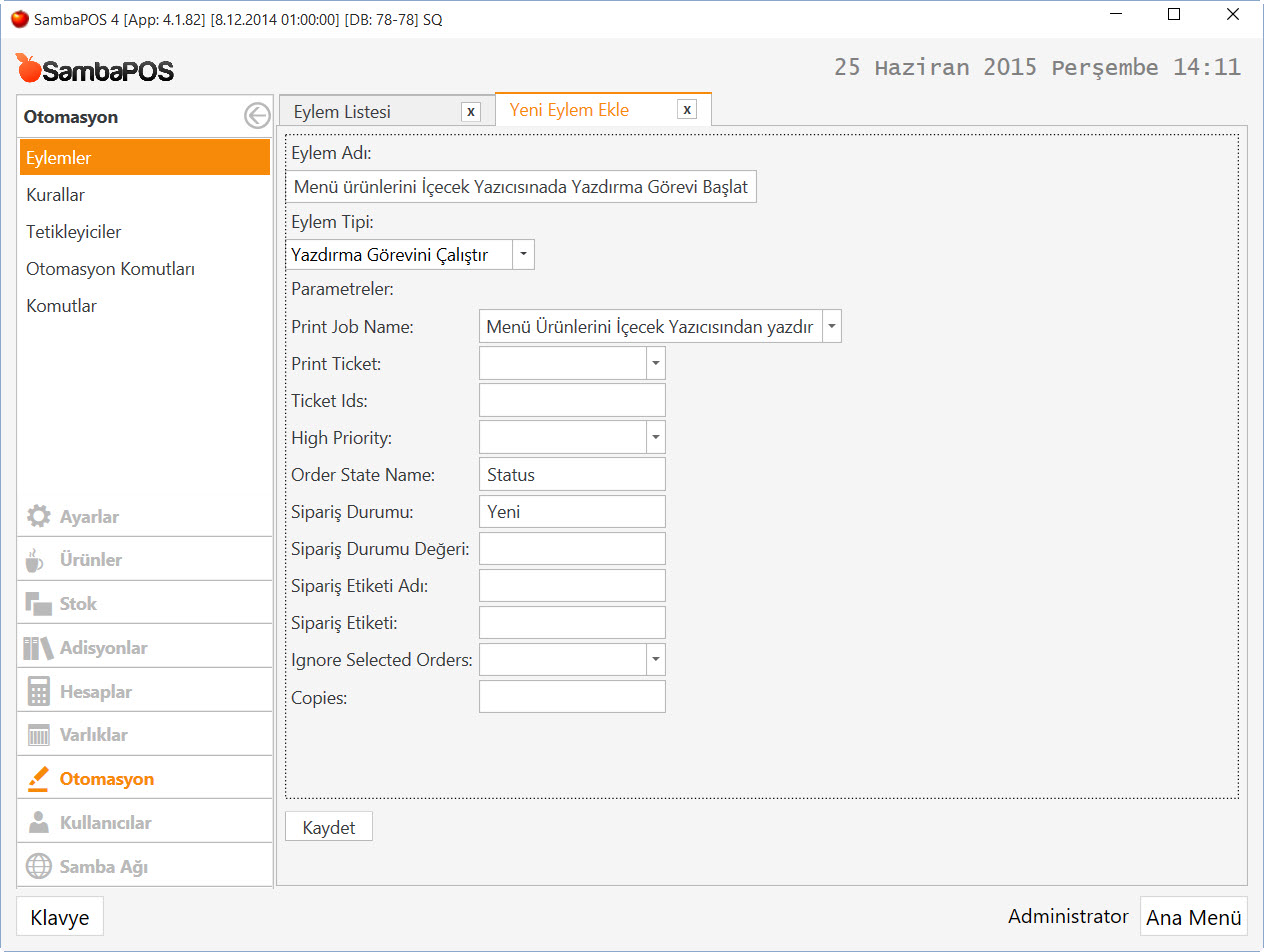
Task: Open the Print Job Name dropdown
Action: pos(831,327)
